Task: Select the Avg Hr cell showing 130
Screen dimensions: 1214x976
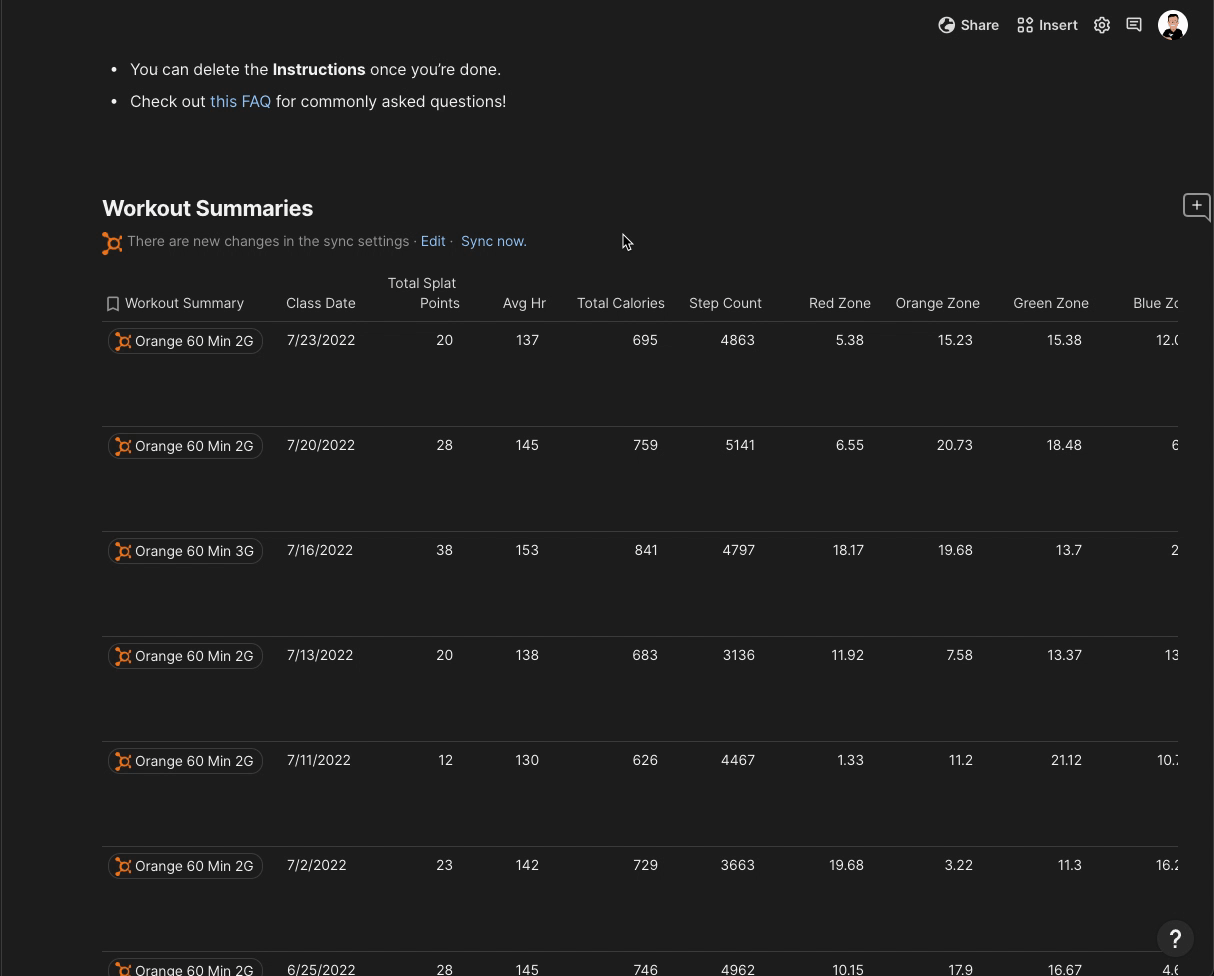Action: point(527,760)
